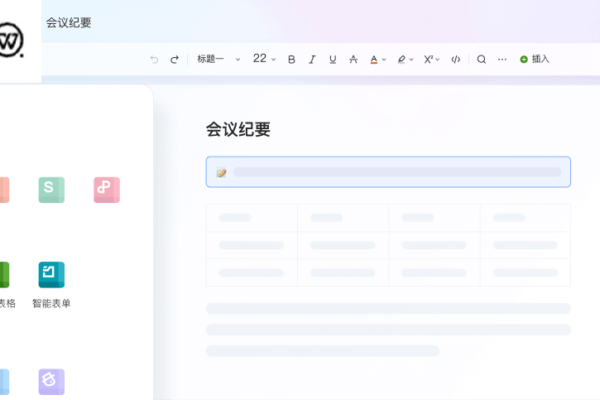Toggle italic formatting
The width and height of the screenshot is (600, 400).
pos(312,59)
